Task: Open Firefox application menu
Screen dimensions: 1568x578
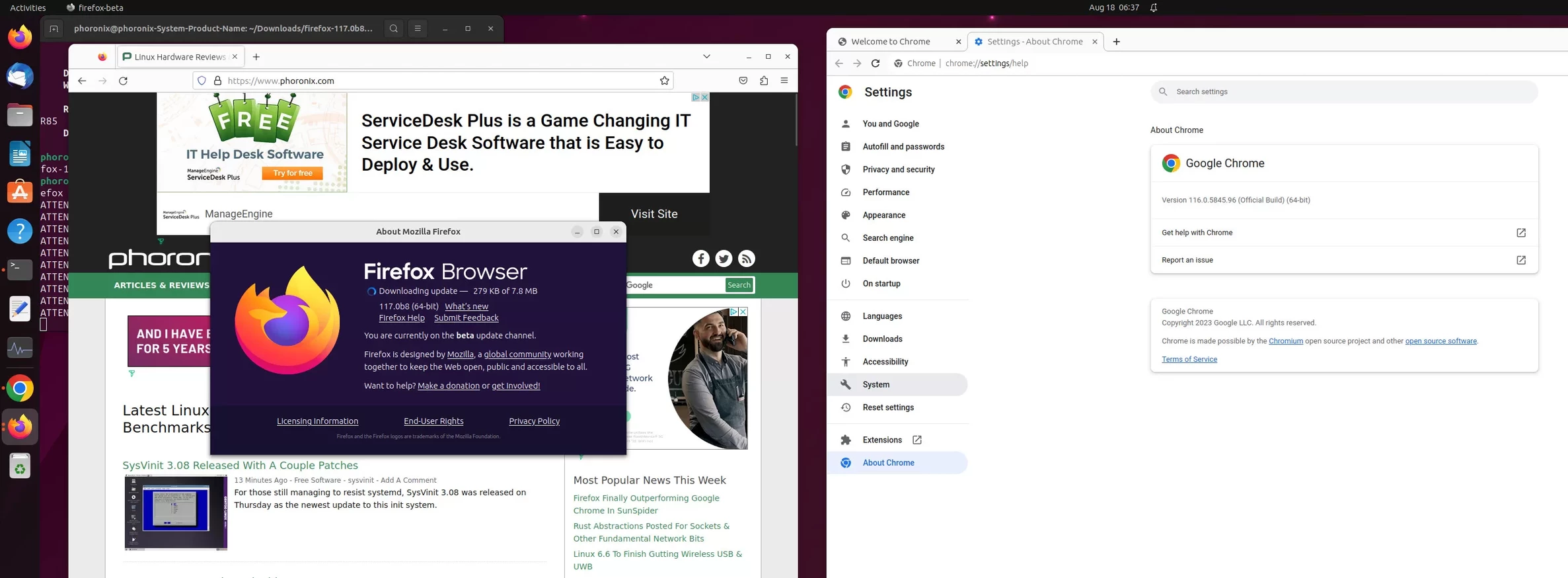Action: [x=784, y=81]
